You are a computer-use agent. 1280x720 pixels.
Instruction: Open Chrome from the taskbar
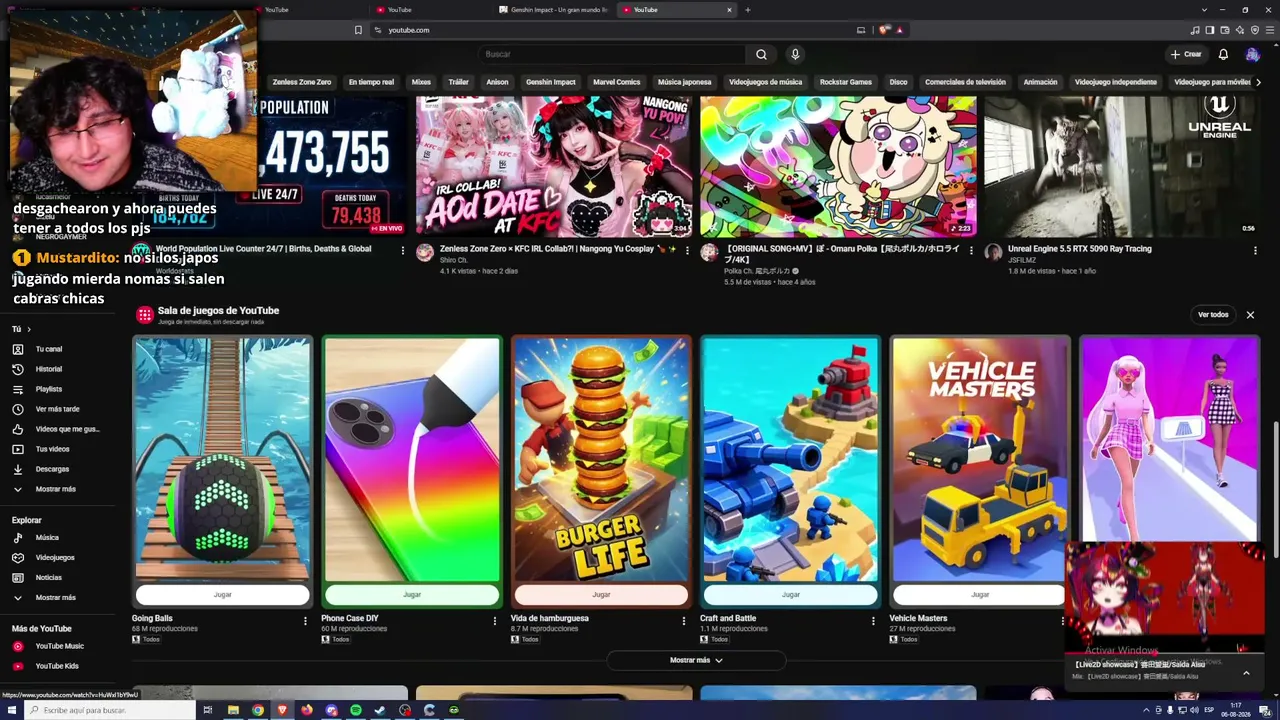(258, 710)
